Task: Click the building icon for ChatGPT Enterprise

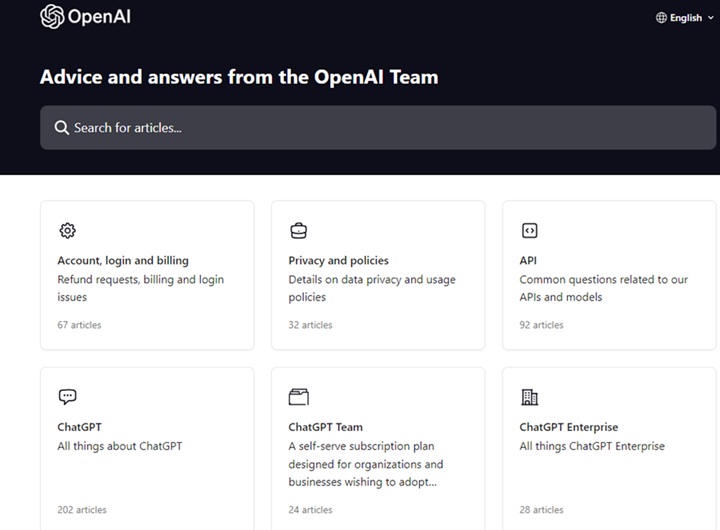Action: [x=529, y=397]
